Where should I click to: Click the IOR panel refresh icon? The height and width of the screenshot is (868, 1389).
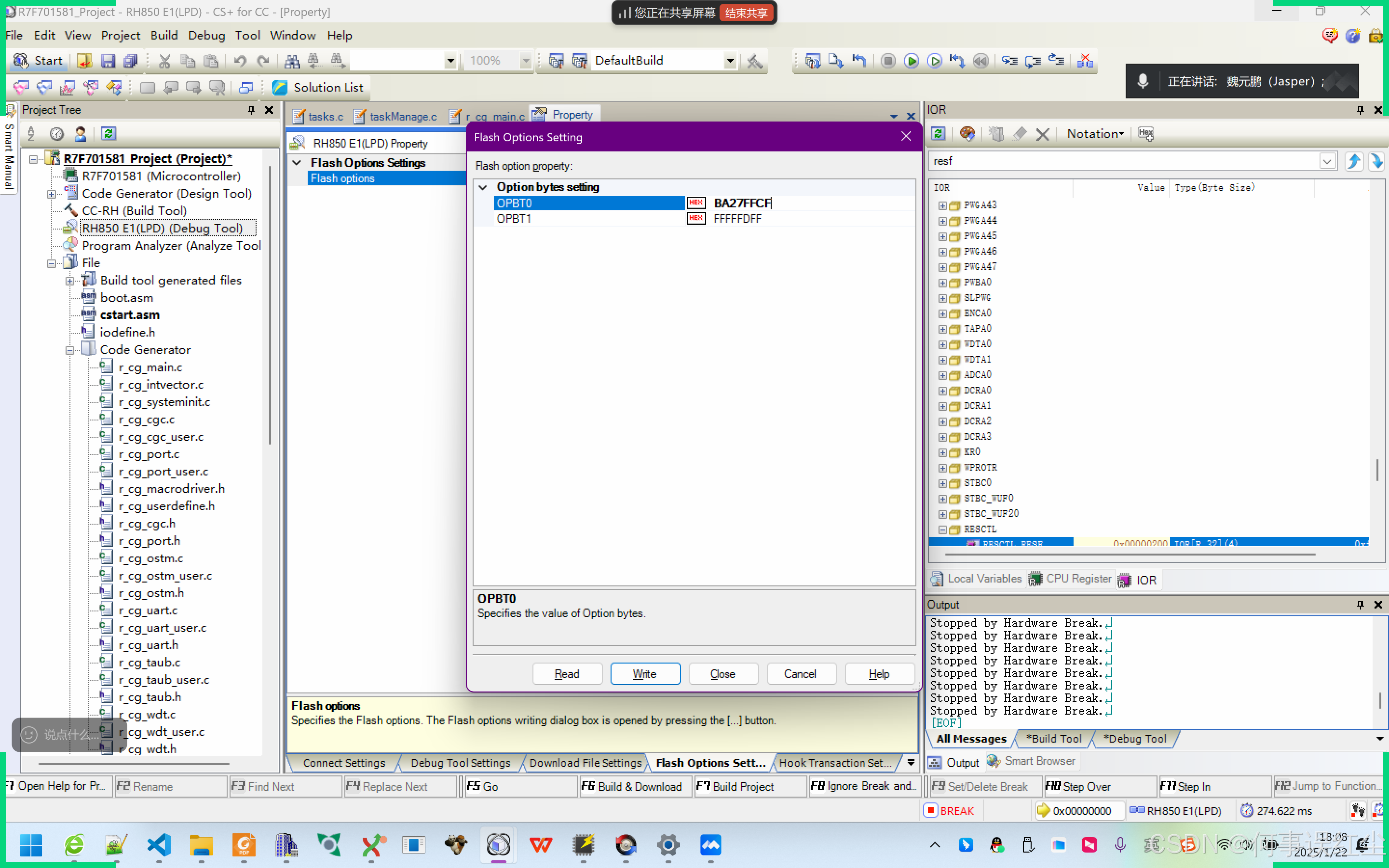(x=939, y=134)
